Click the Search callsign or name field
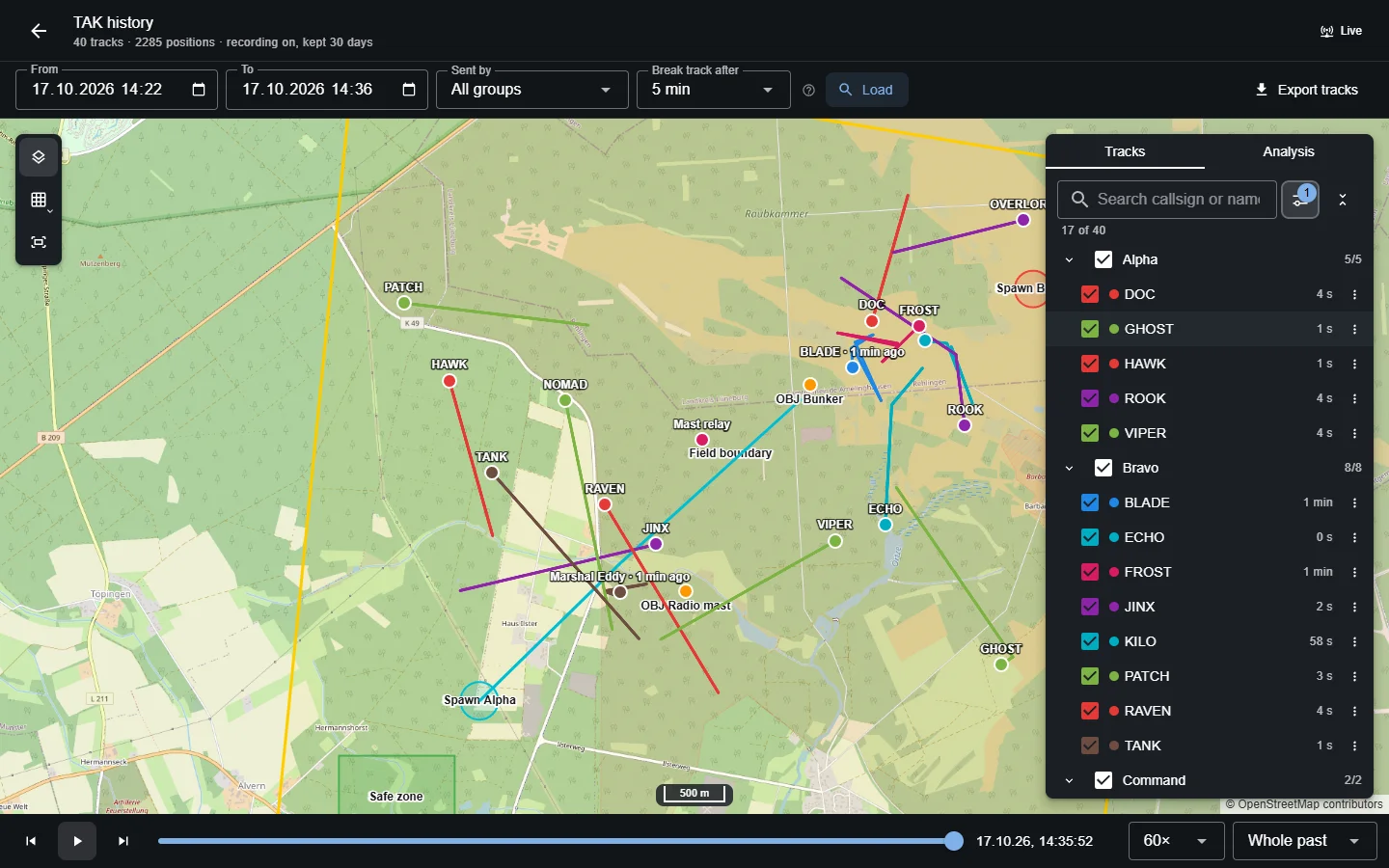This screenshot has width=1389, height=868. 1167,200
